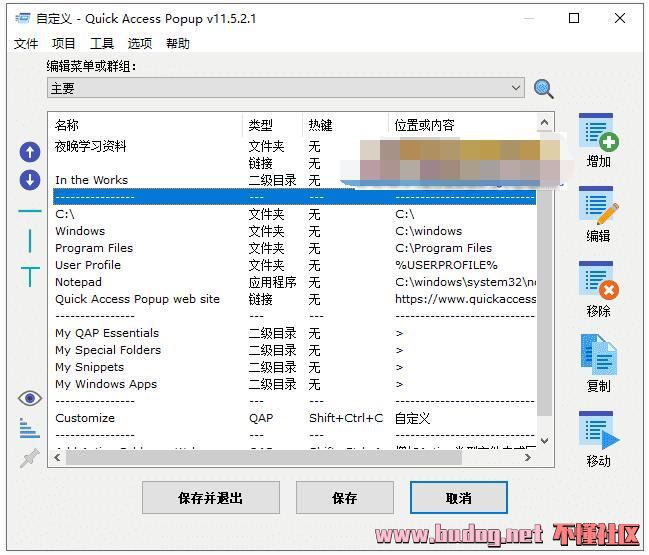The height and width of the screenshot is (555, 649).
Task: Expand the 主要 menu dropdown
Action: click(x=516, y=89)
